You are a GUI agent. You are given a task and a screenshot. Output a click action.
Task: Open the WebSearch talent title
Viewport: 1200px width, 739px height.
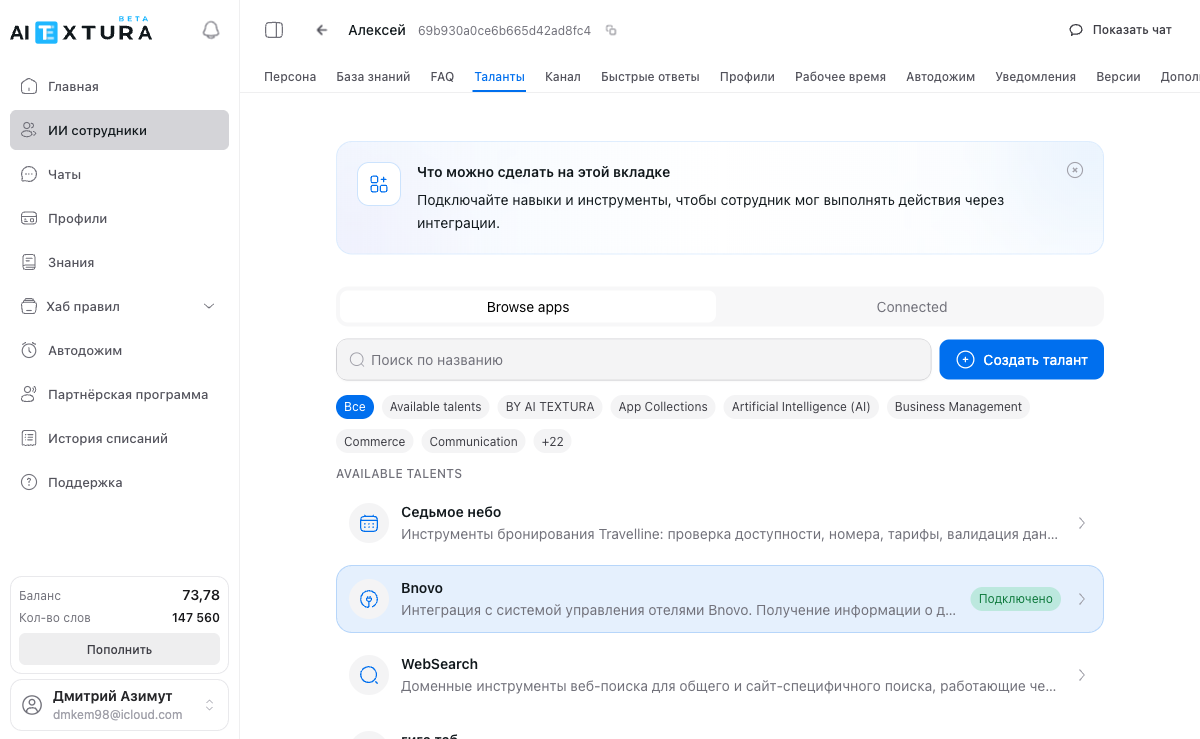439,664
